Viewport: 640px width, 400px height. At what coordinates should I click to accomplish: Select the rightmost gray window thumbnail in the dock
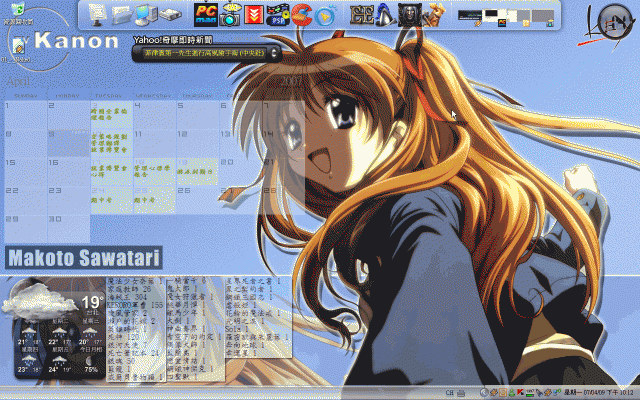click(x=543, y=18)
